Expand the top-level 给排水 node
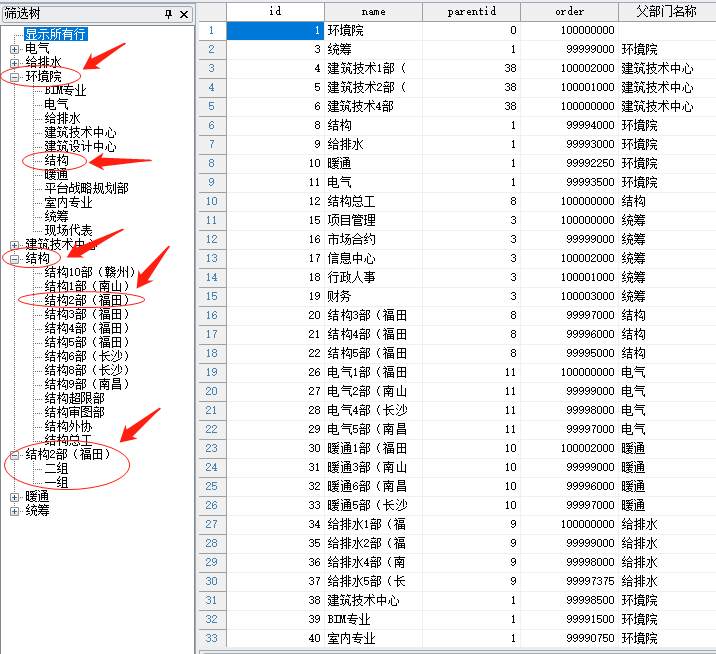 tap(14, 63)
